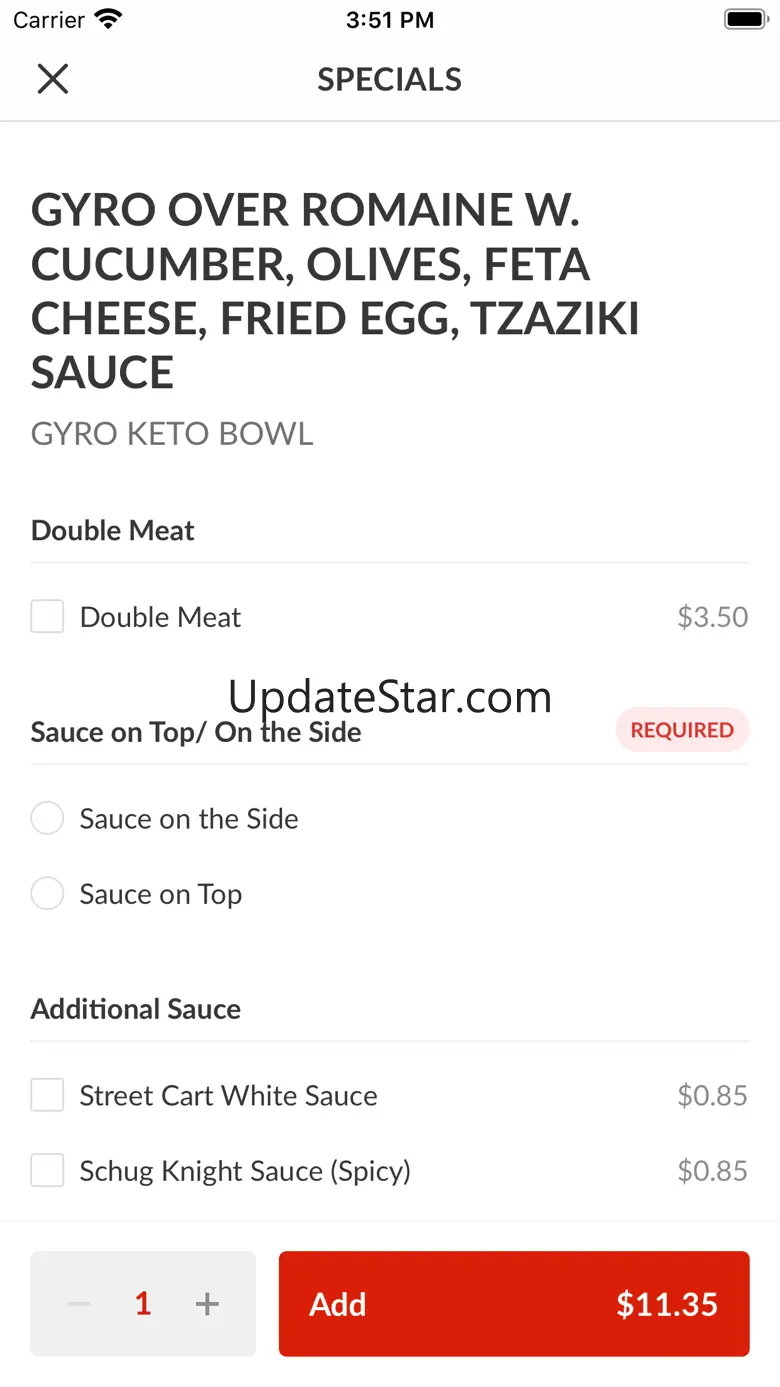Check the Double Meat checkbox
The height and width of the screenshot is (1387, 780).
[47, 617]
